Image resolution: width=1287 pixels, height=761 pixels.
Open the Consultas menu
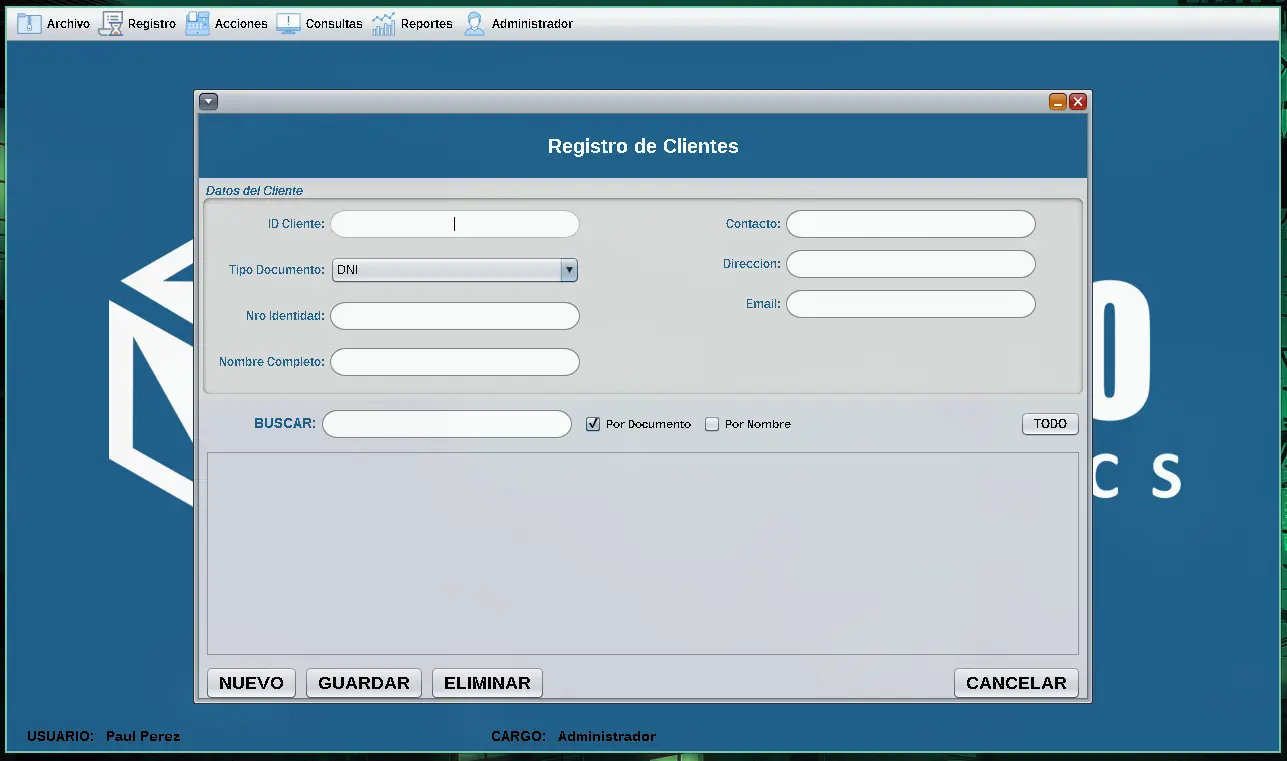point(320,24)
